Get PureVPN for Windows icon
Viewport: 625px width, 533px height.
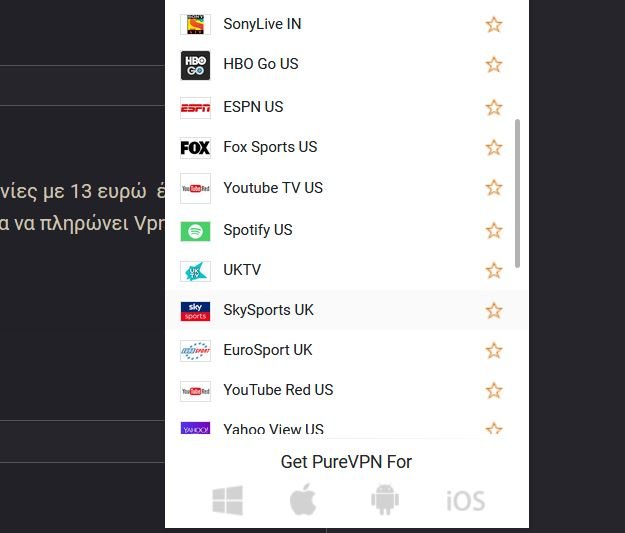228,500
